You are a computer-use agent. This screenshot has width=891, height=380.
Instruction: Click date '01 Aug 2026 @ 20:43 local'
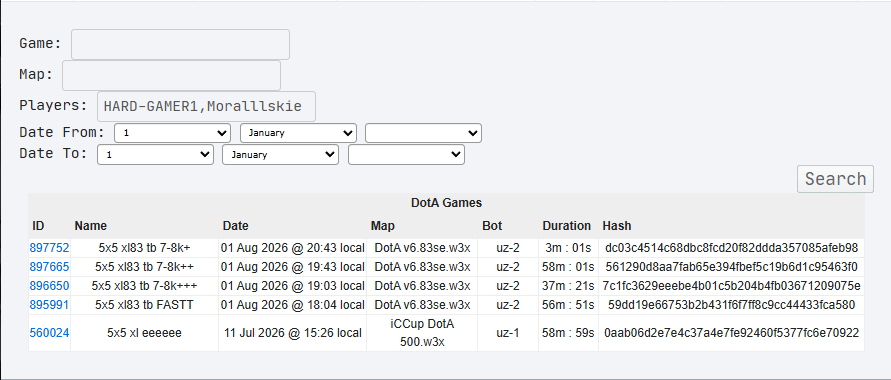[x=293, y=248]
